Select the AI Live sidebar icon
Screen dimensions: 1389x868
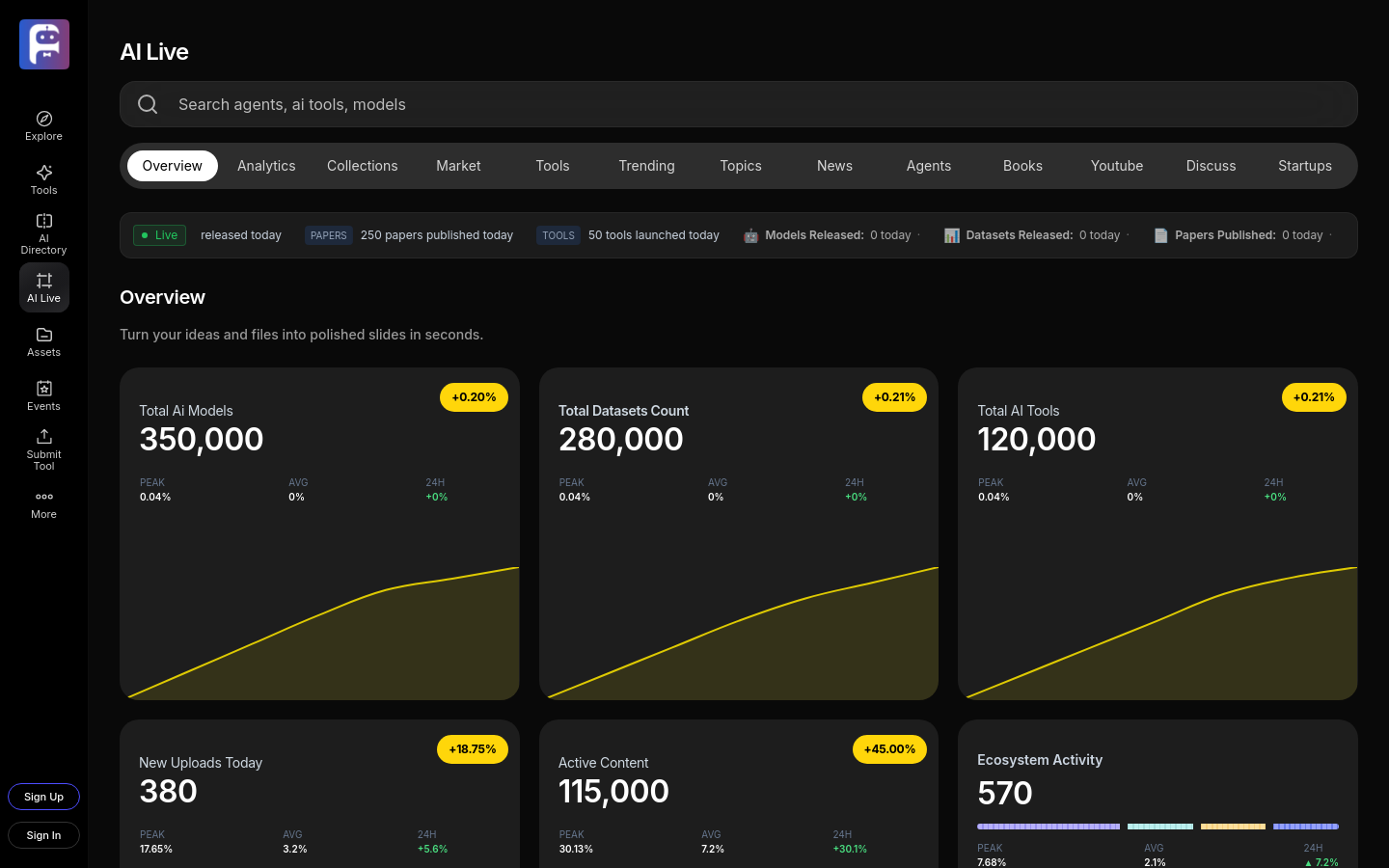(44, 281)
